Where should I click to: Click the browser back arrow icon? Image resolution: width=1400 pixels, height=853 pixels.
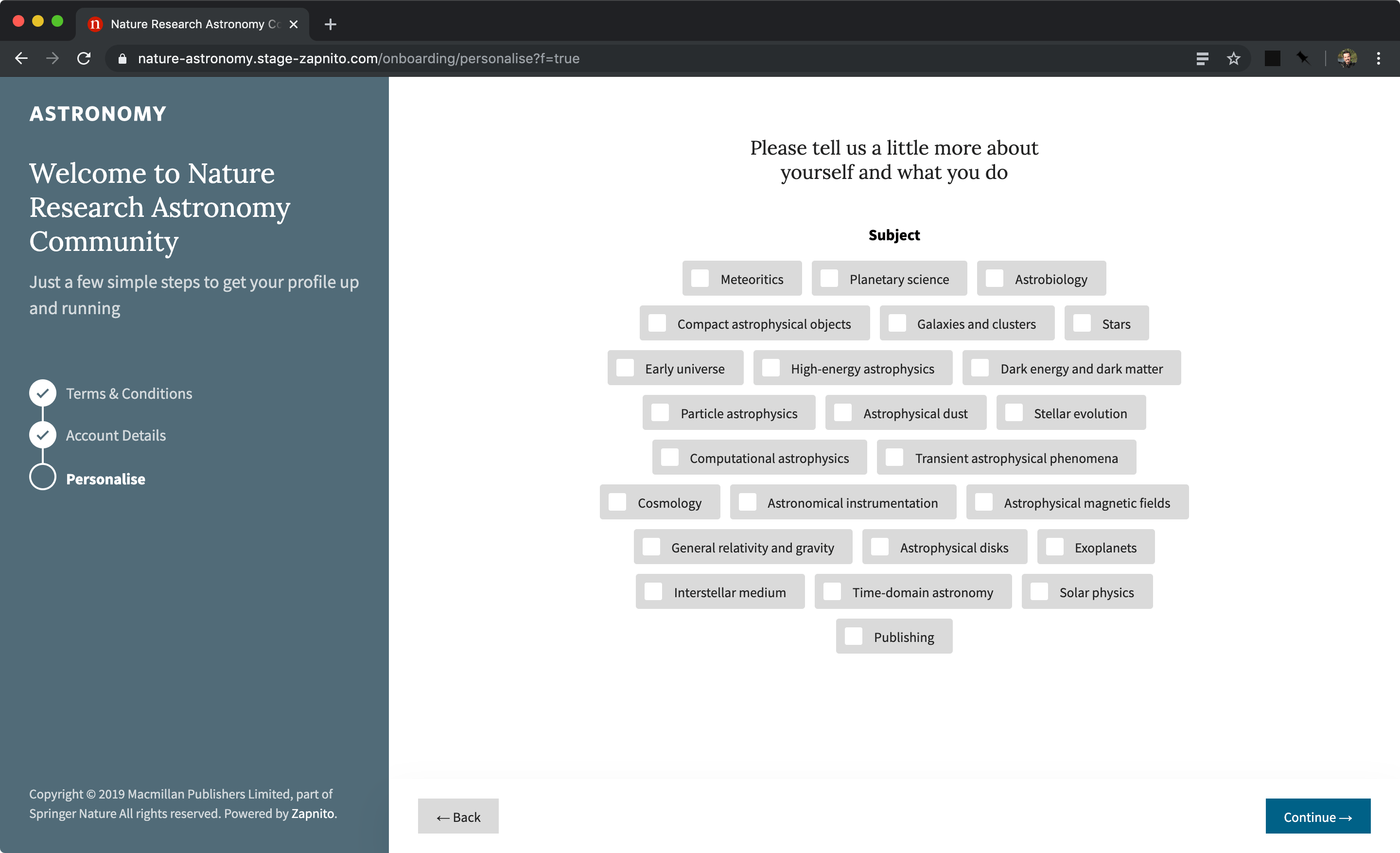click(21, 58)
